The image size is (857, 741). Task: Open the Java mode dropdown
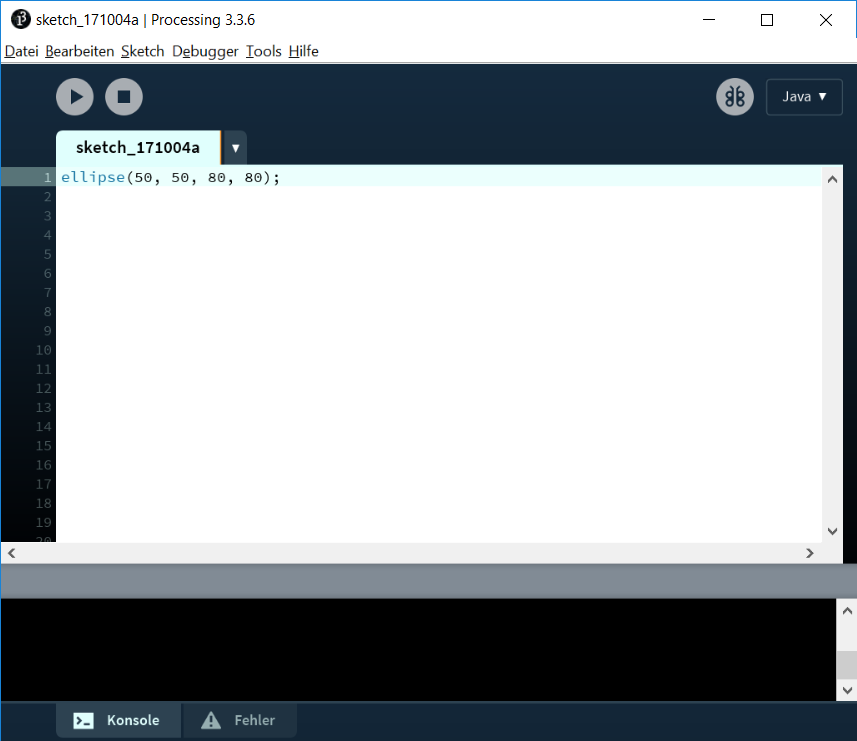point(804,97)
